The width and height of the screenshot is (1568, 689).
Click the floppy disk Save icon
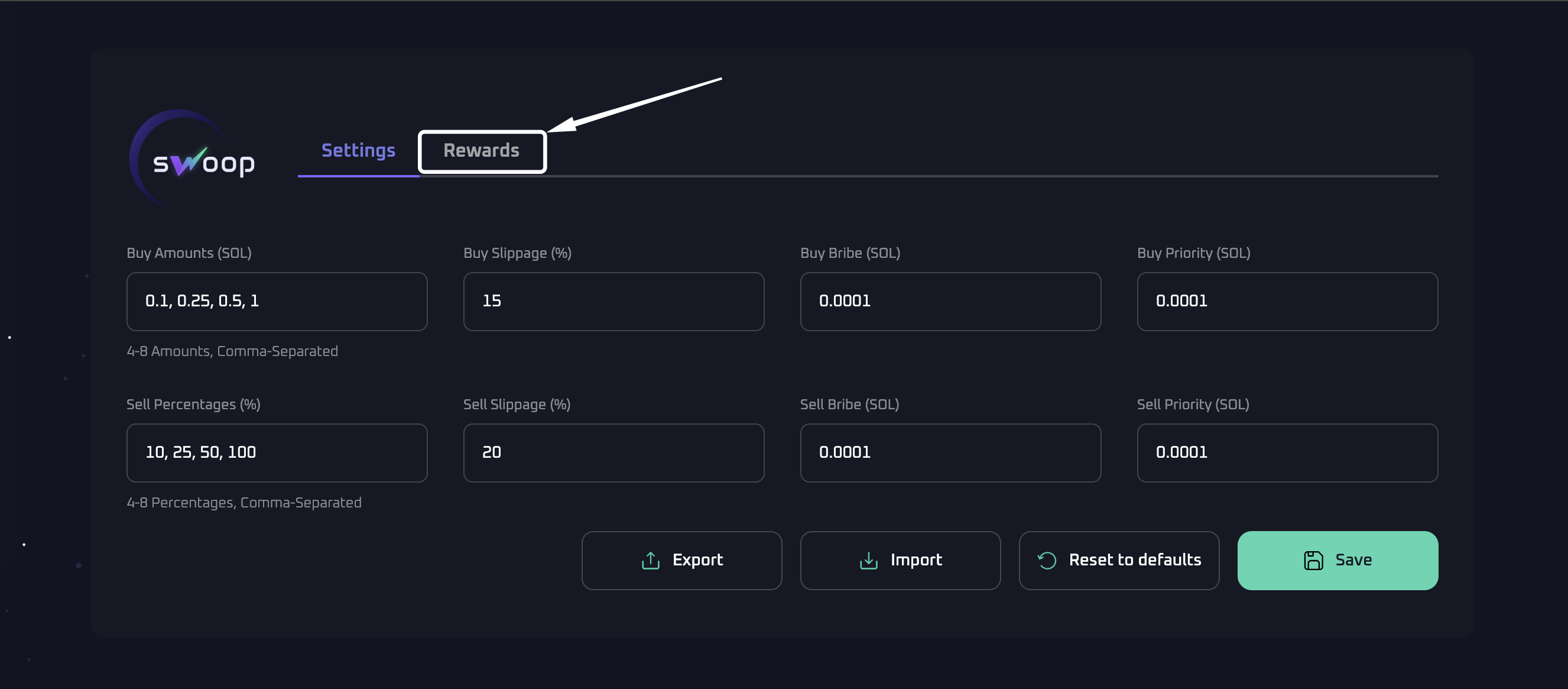click(x=1313, y=560)
